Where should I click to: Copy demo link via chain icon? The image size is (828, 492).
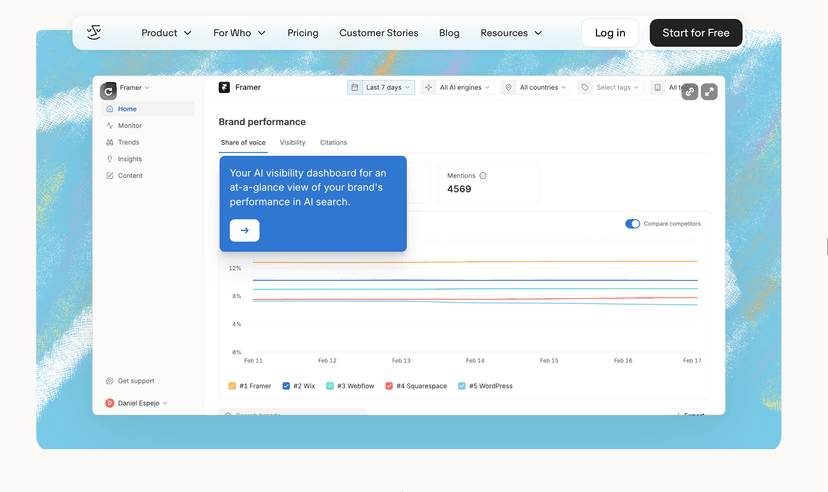point(690,91)
